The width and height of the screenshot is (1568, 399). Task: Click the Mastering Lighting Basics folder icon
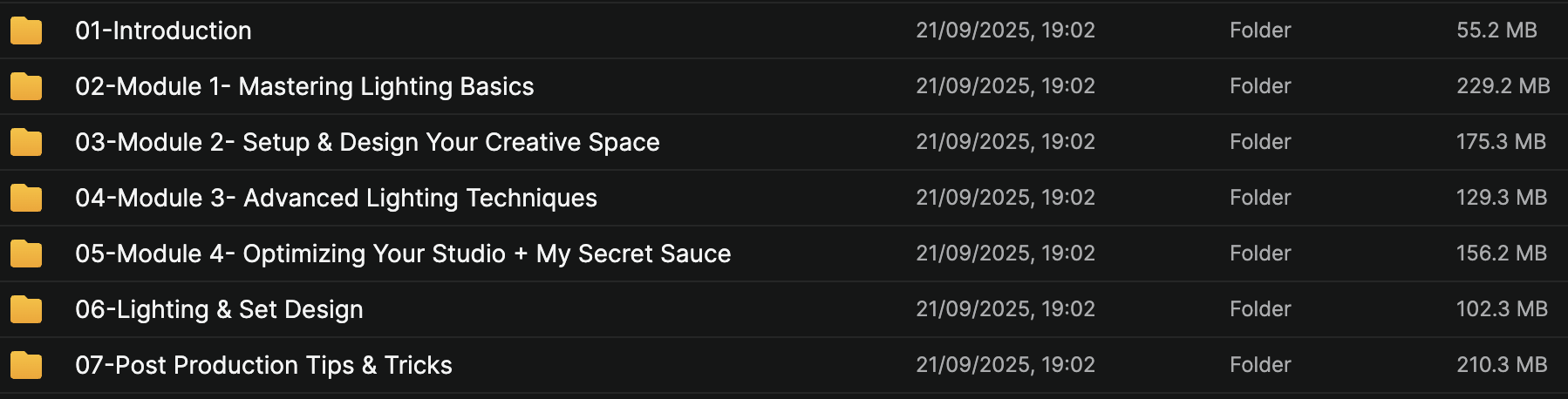pyautogui.click(x=26, y=86)
